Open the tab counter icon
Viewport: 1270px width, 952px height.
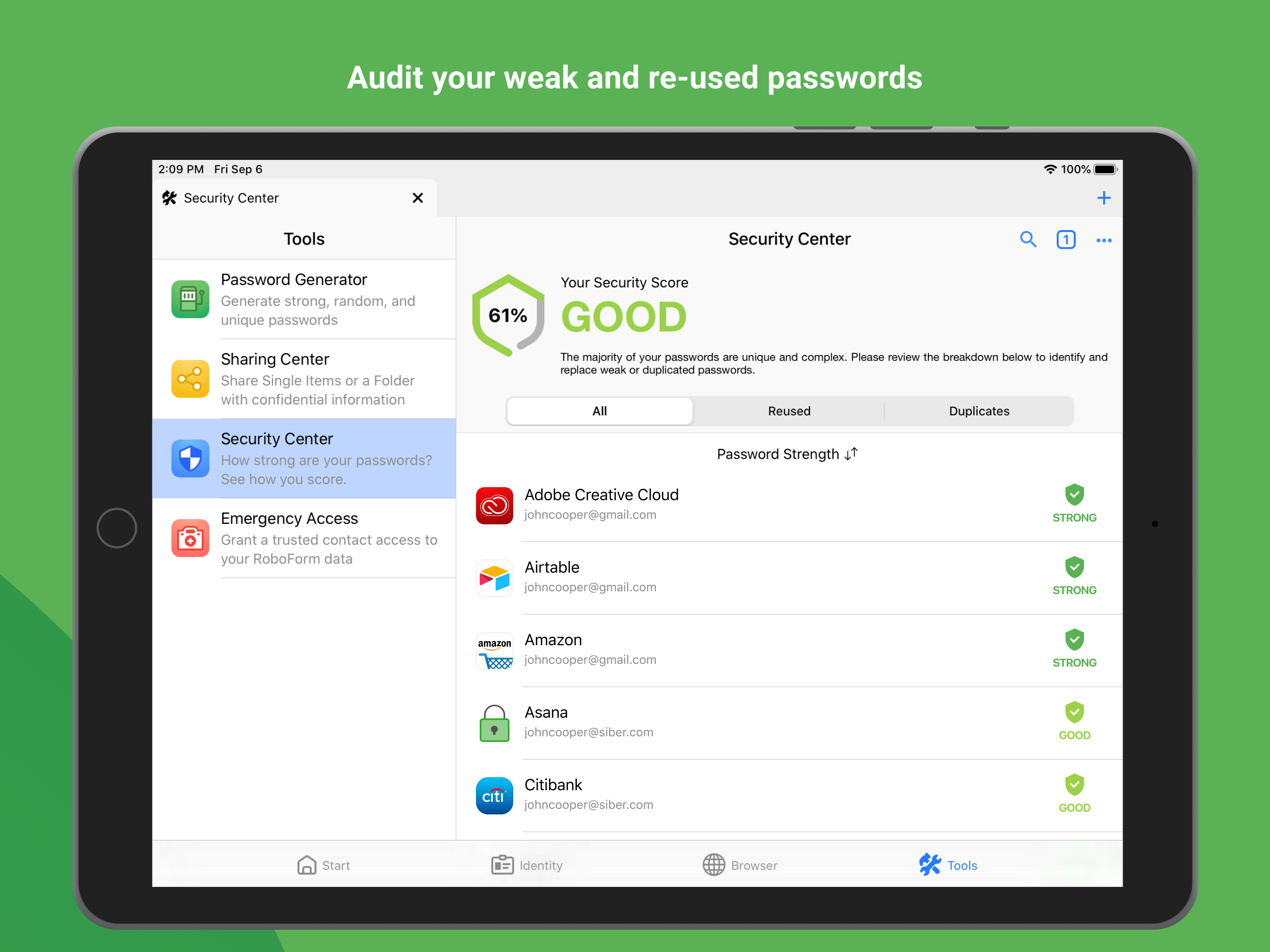point(1065,239)
